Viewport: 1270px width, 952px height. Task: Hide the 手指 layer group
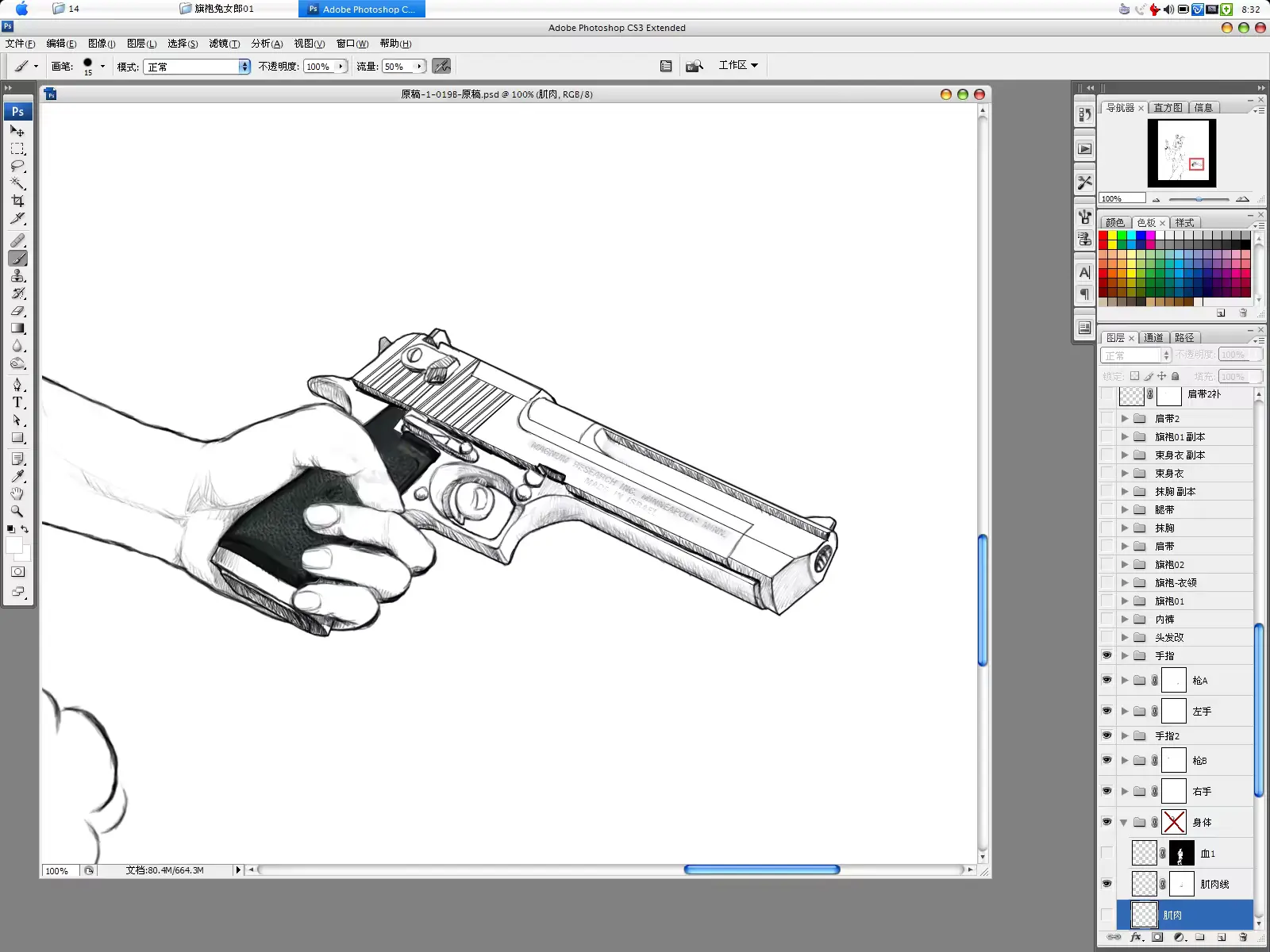(1107, 655)
